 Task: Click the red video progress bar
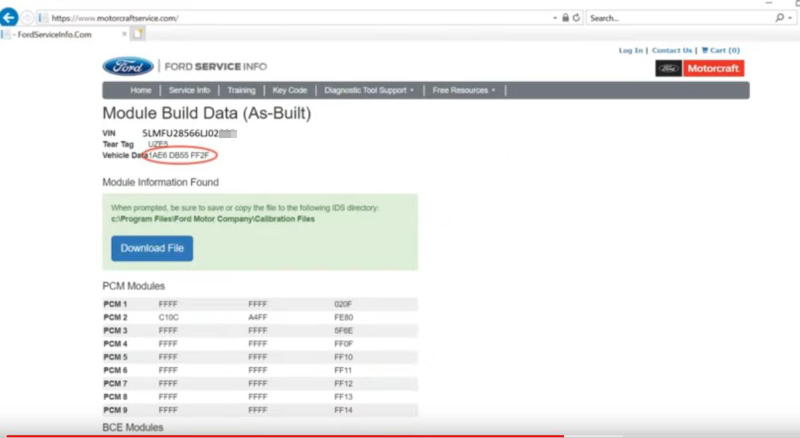286,436
